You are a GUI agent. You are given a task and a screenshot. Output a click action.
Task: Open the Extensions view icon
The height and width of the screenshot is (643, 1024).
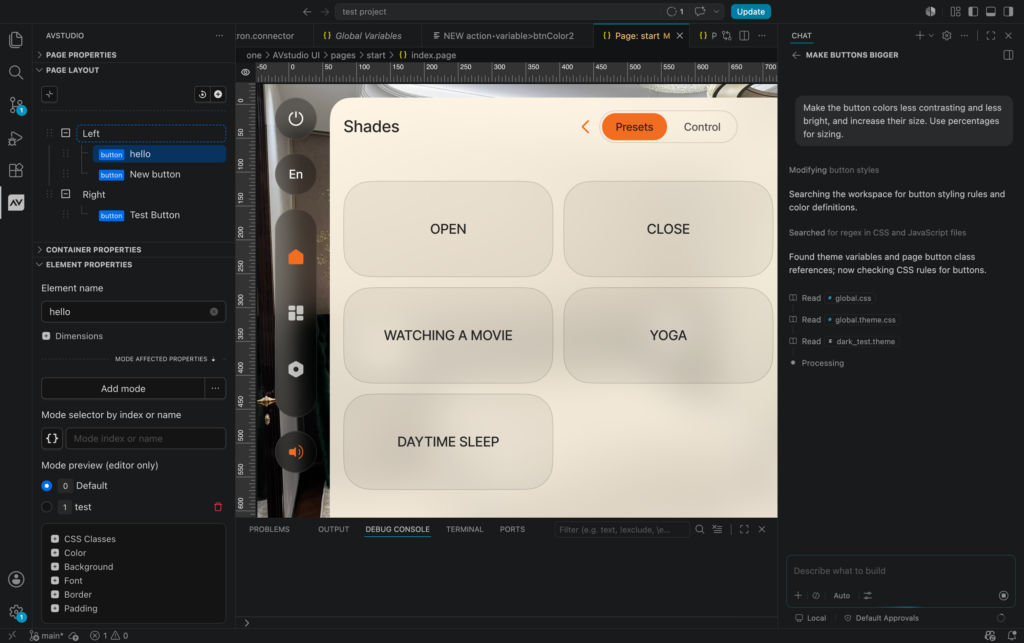click(16, 170)
